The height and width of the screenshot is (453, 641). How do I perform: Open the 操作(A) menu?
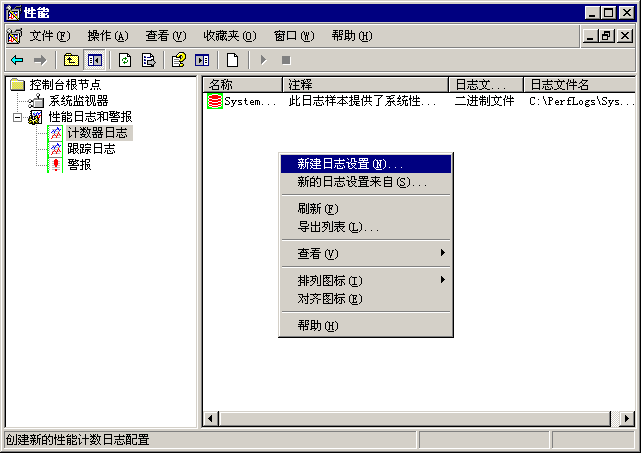point(108,36)
